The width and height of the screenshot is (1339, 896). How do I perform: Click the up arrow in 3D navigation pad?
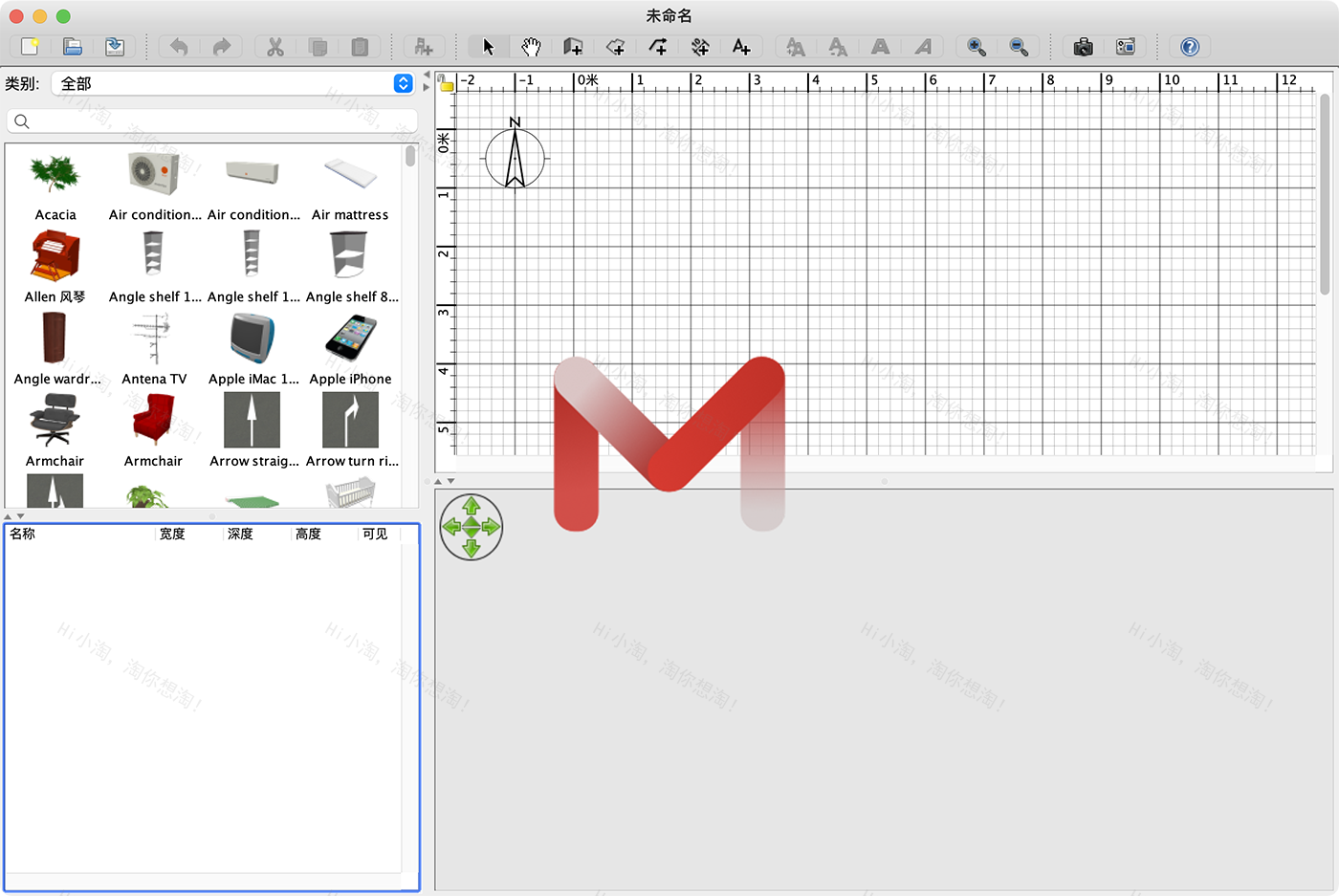472,506
